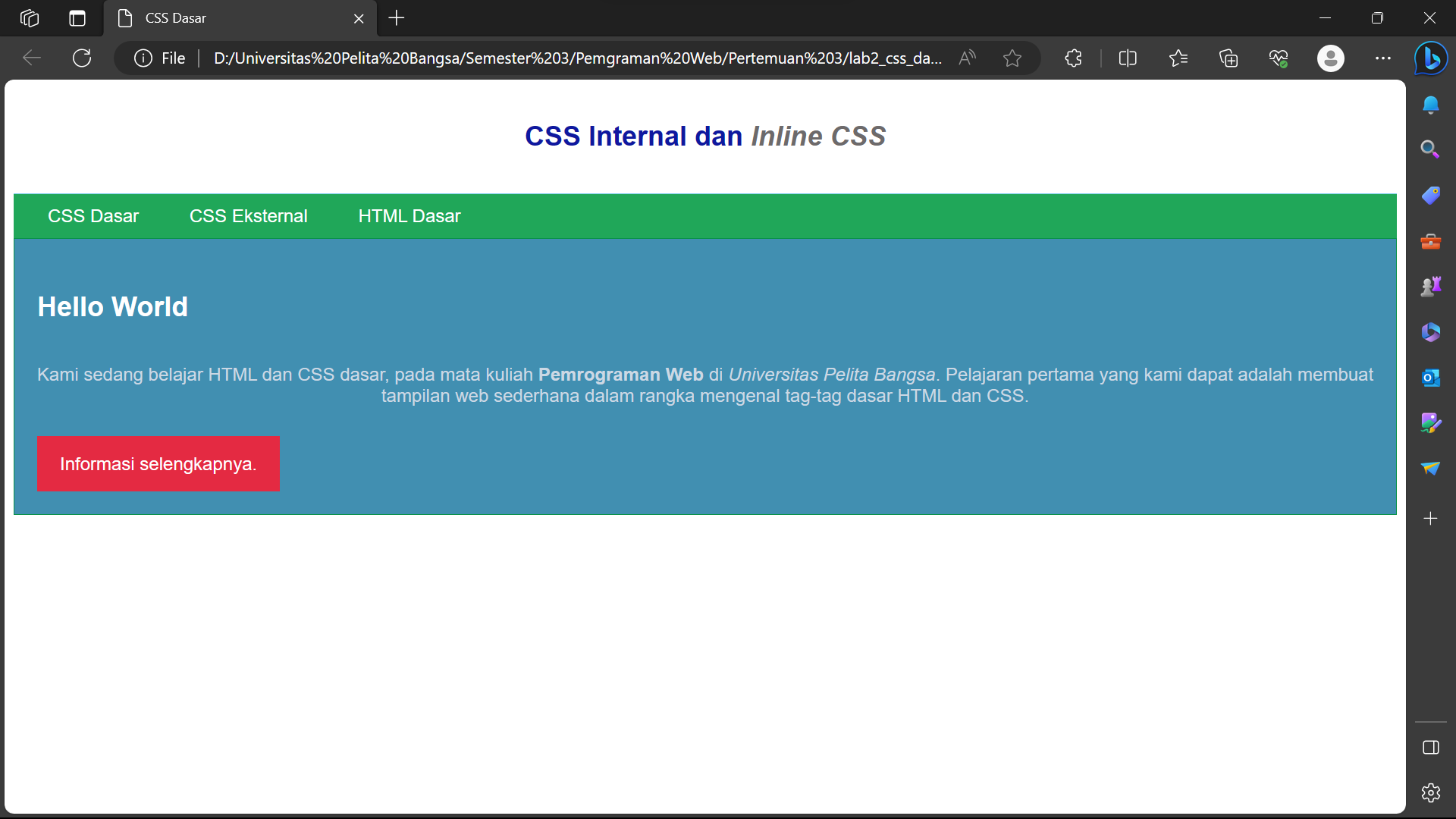
Task: Open Favorites list icon
Action: [x=1178, y=58]
